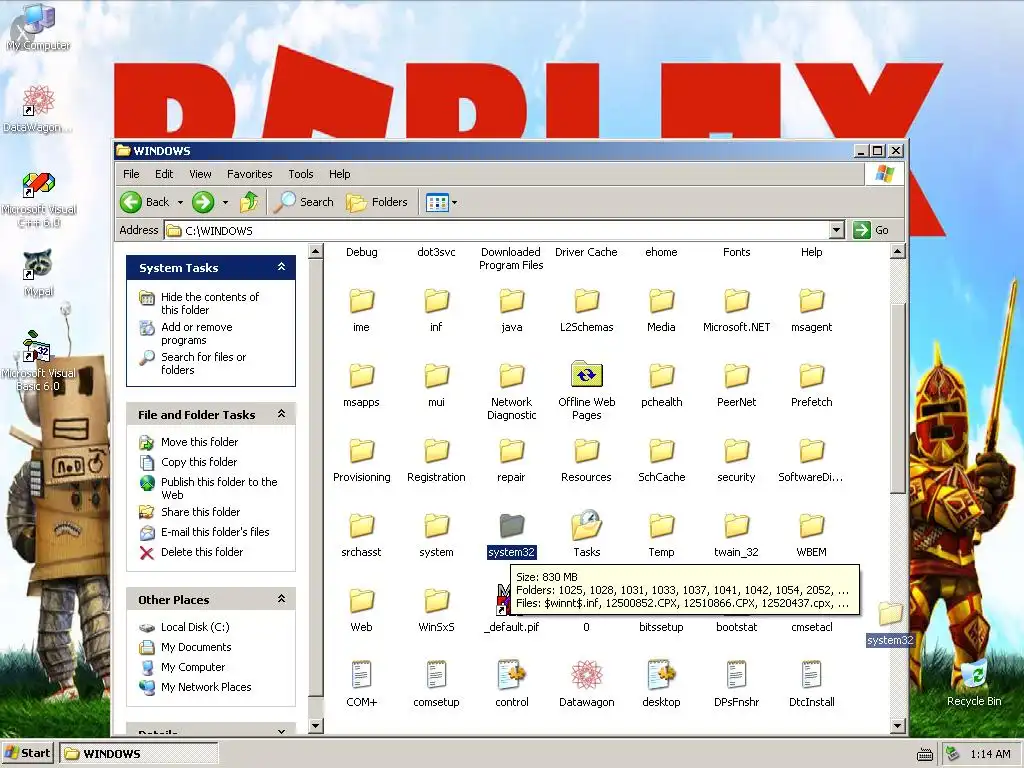Go up one folder level
Image resolution: width=1024 pixels, height=768 pixels.
pyautogui.click(x=249, y=202)
